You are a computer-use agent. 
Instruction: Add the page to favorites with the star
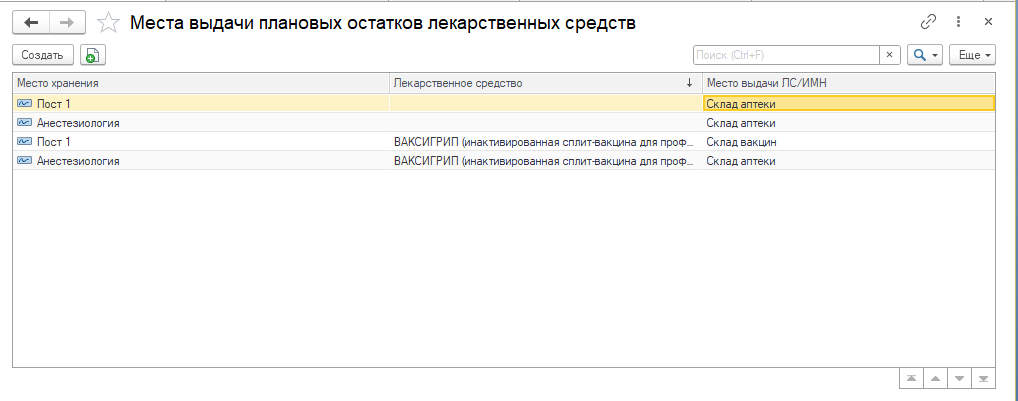tap(108, 23)
